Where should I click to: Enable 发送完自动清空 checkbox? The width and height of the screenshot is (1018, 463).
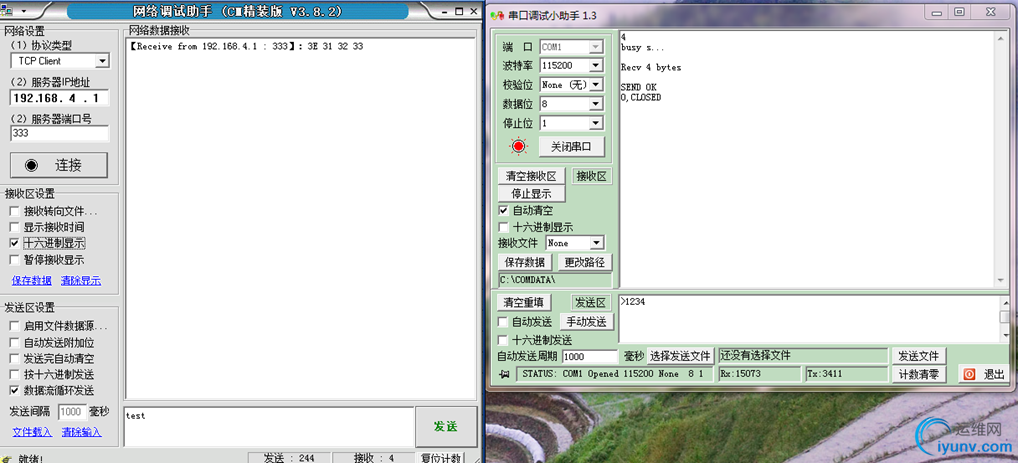click(14, 358)
